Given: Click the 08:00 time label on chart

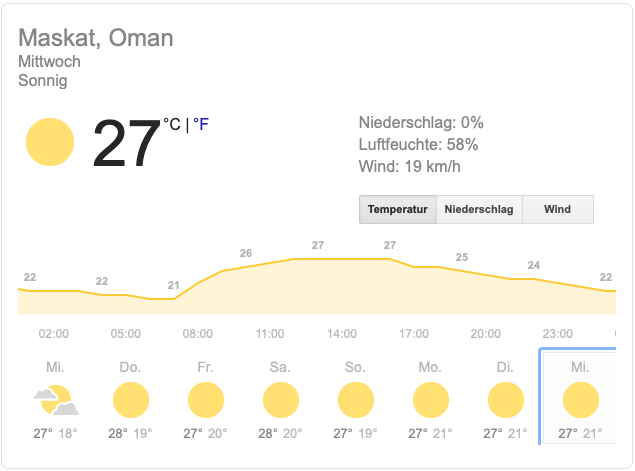Looking at the screenshot, I should point(198,334).
